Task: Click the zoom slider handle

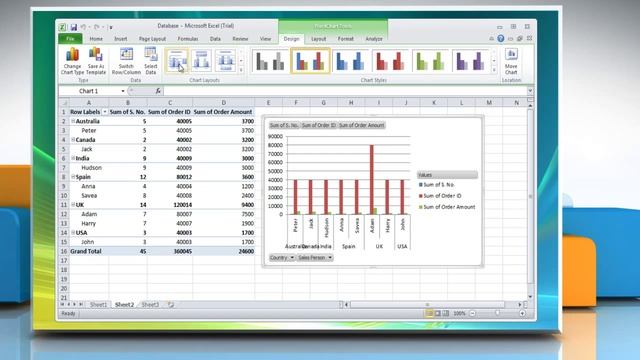Action: [x=497, y=313]
